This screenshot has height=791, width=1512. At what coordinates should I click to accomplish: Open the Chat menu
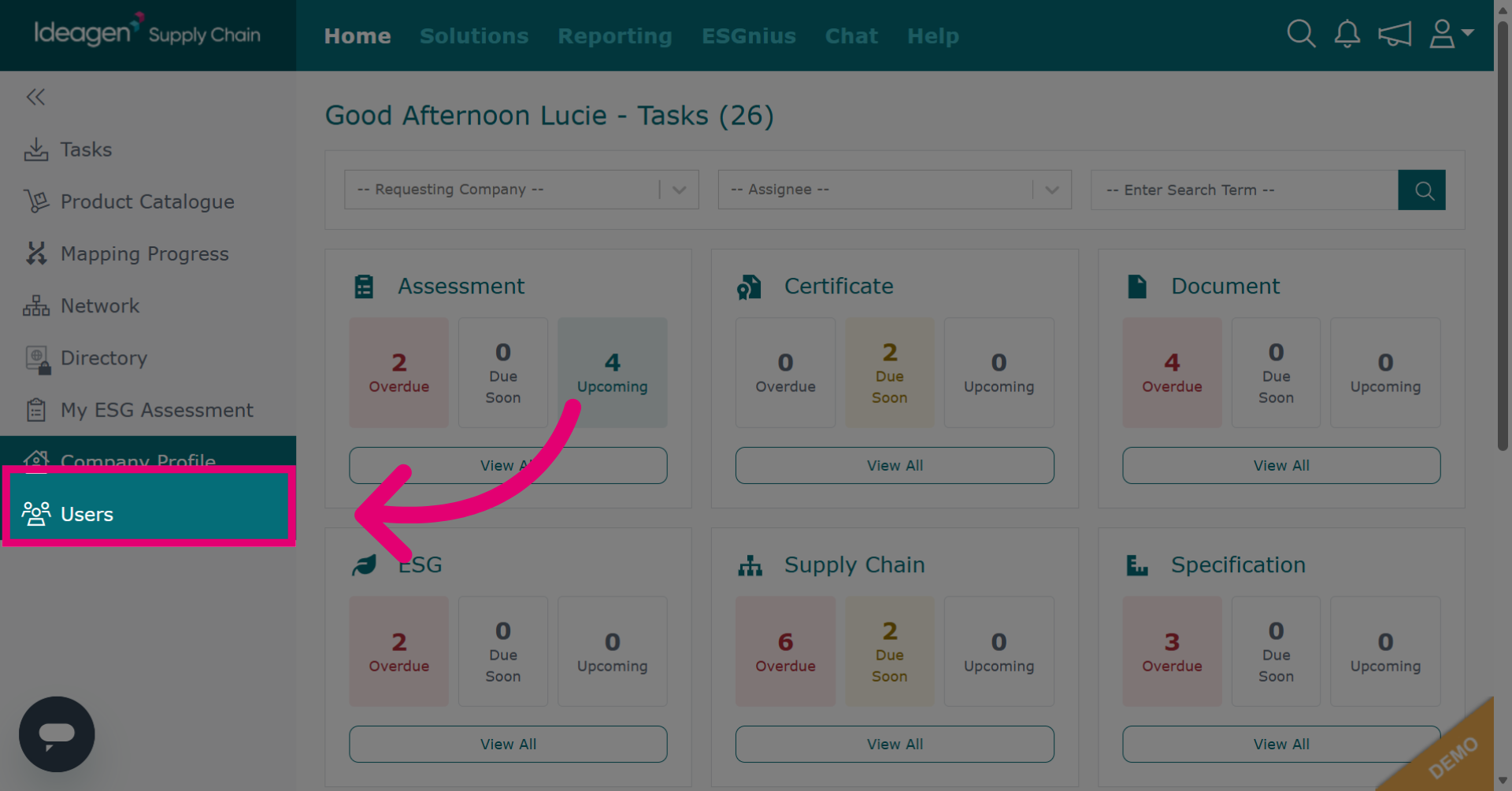[851, 36]
